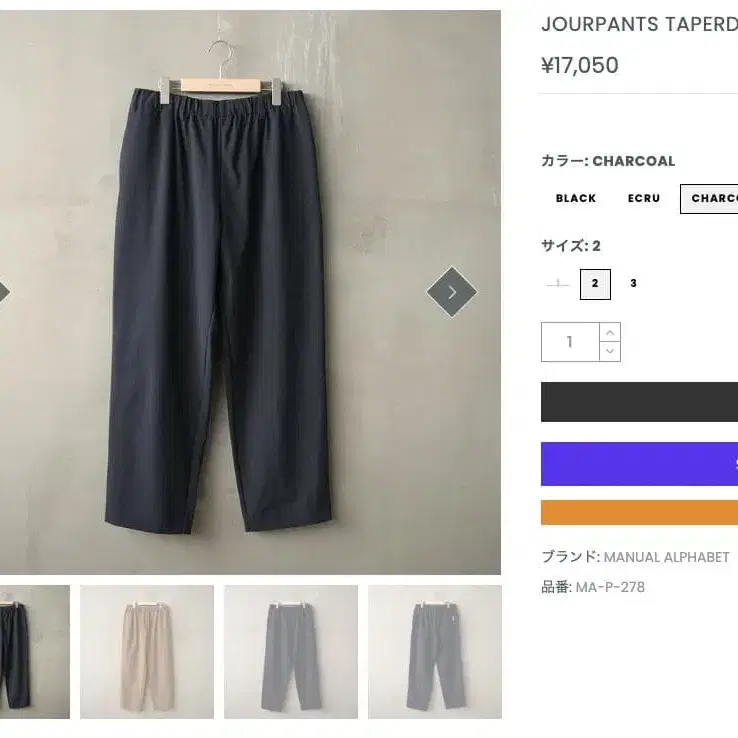Click the quantity input field
This screenshot has width=738, height=738.
[x=570, y=342]
